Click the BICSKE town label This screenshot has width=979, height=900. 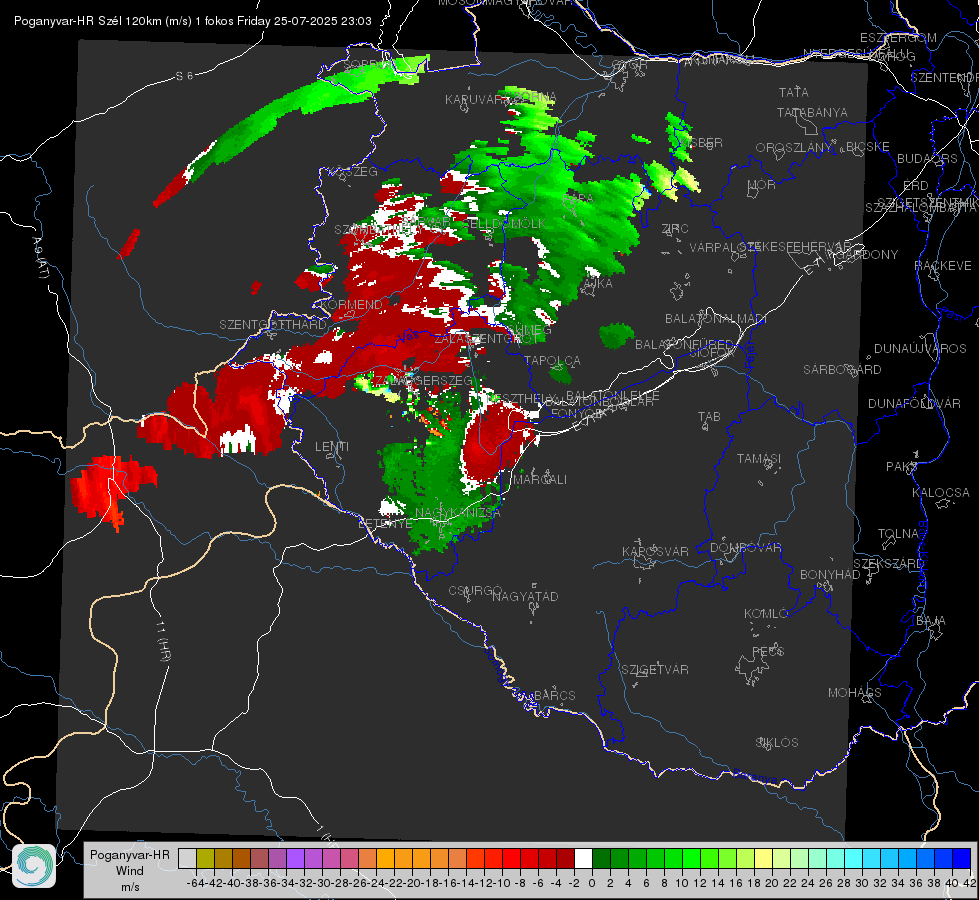[868, 147]
